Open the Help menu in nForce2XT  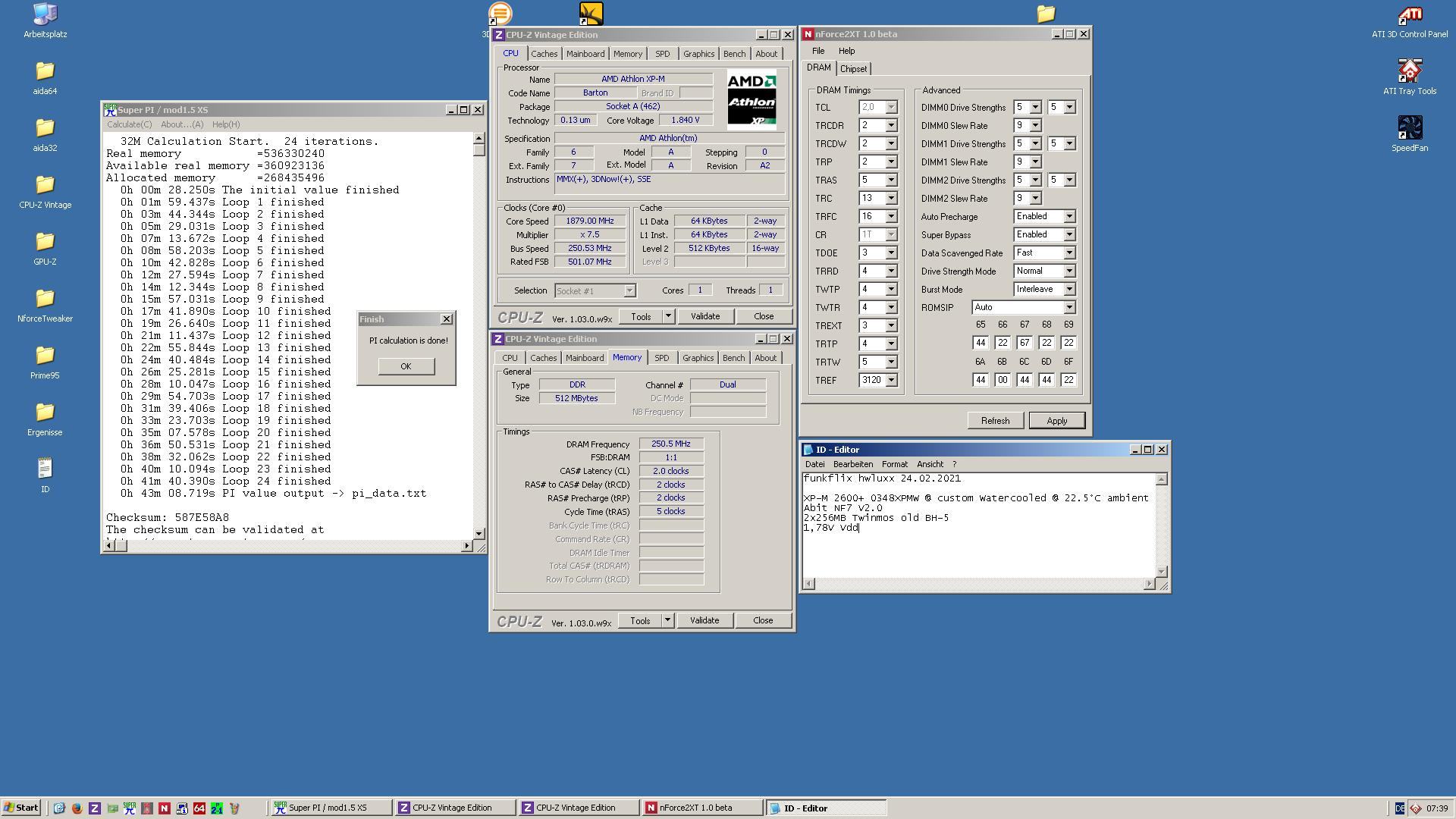pyautogui.click(x=846, y=52)
